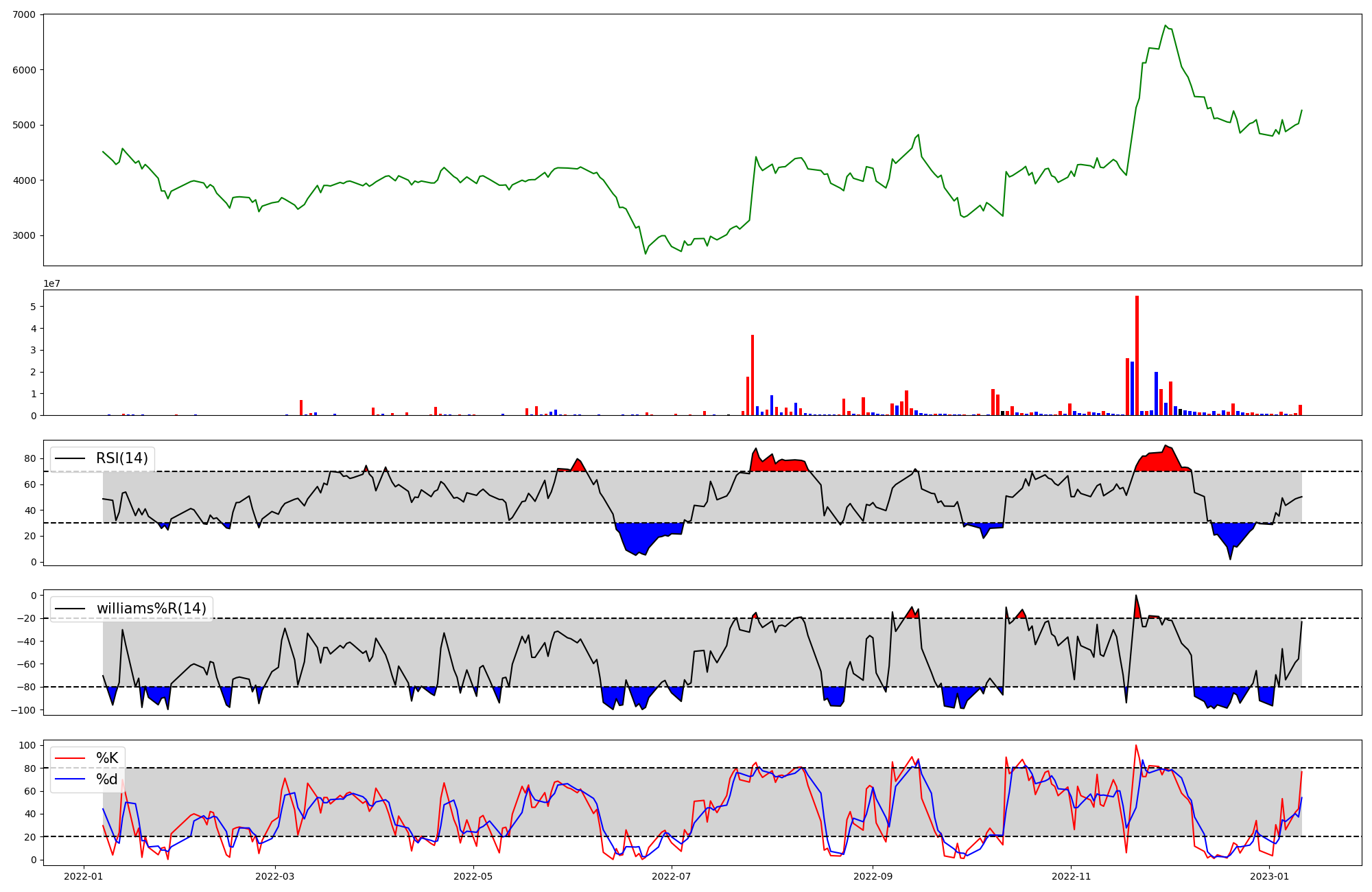Click the RSI(14) legend label
The height and width of the screenshot is (892, 1372).
click(x=122, y=458)
